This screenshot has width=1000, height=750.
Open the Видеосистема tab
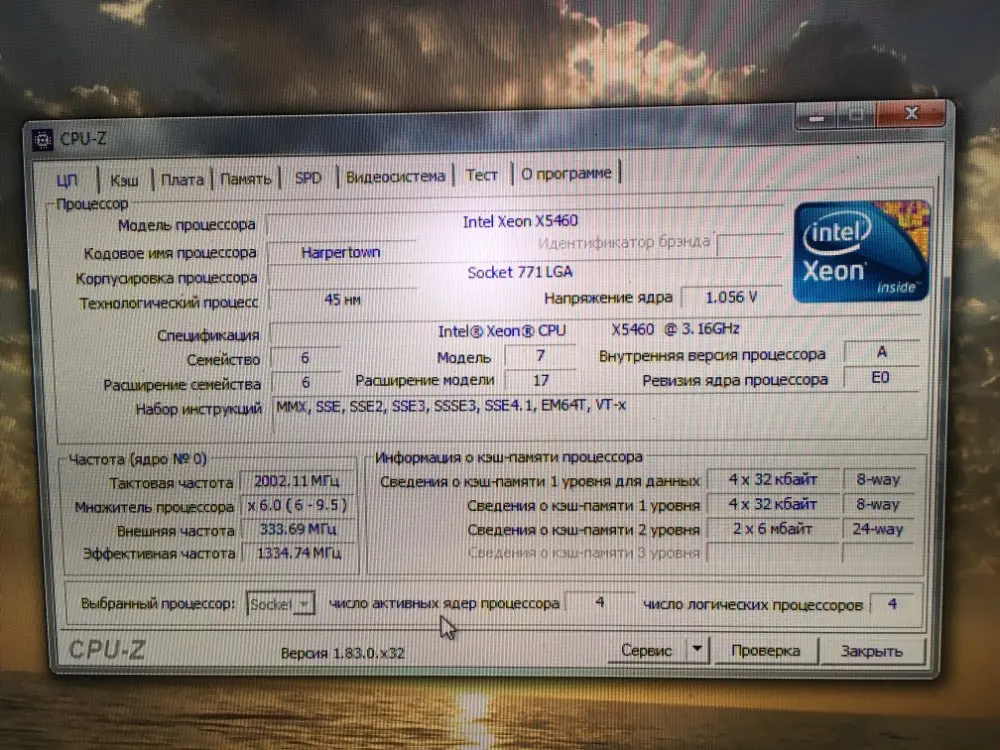395,176
